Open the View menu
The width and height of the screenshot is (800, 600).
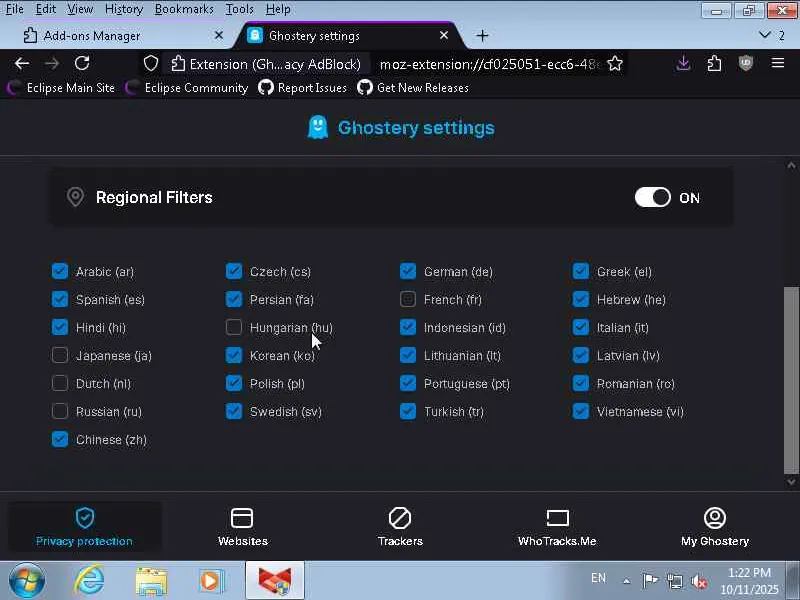point(80,9)
